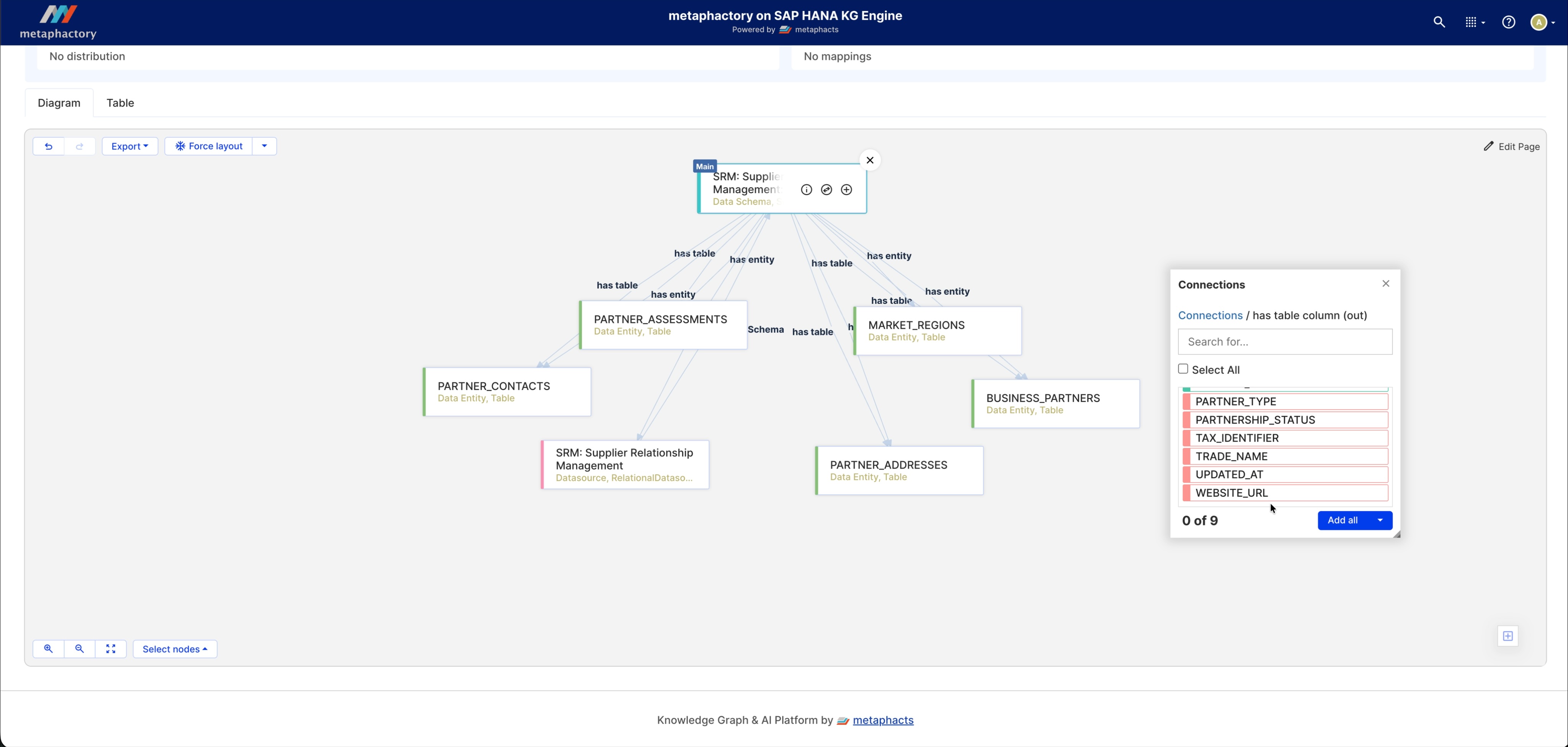Open the metaphacts footer link
This screenshot has height=747, width=1568.
(x=883, y=720)
